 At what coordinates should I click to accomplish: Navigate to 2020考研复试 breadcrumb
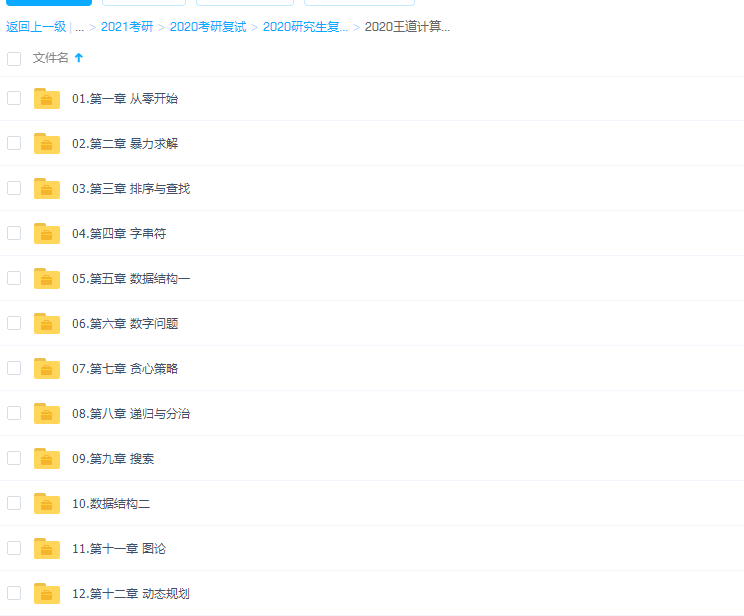pyautogui.click(x=207, y=27)
